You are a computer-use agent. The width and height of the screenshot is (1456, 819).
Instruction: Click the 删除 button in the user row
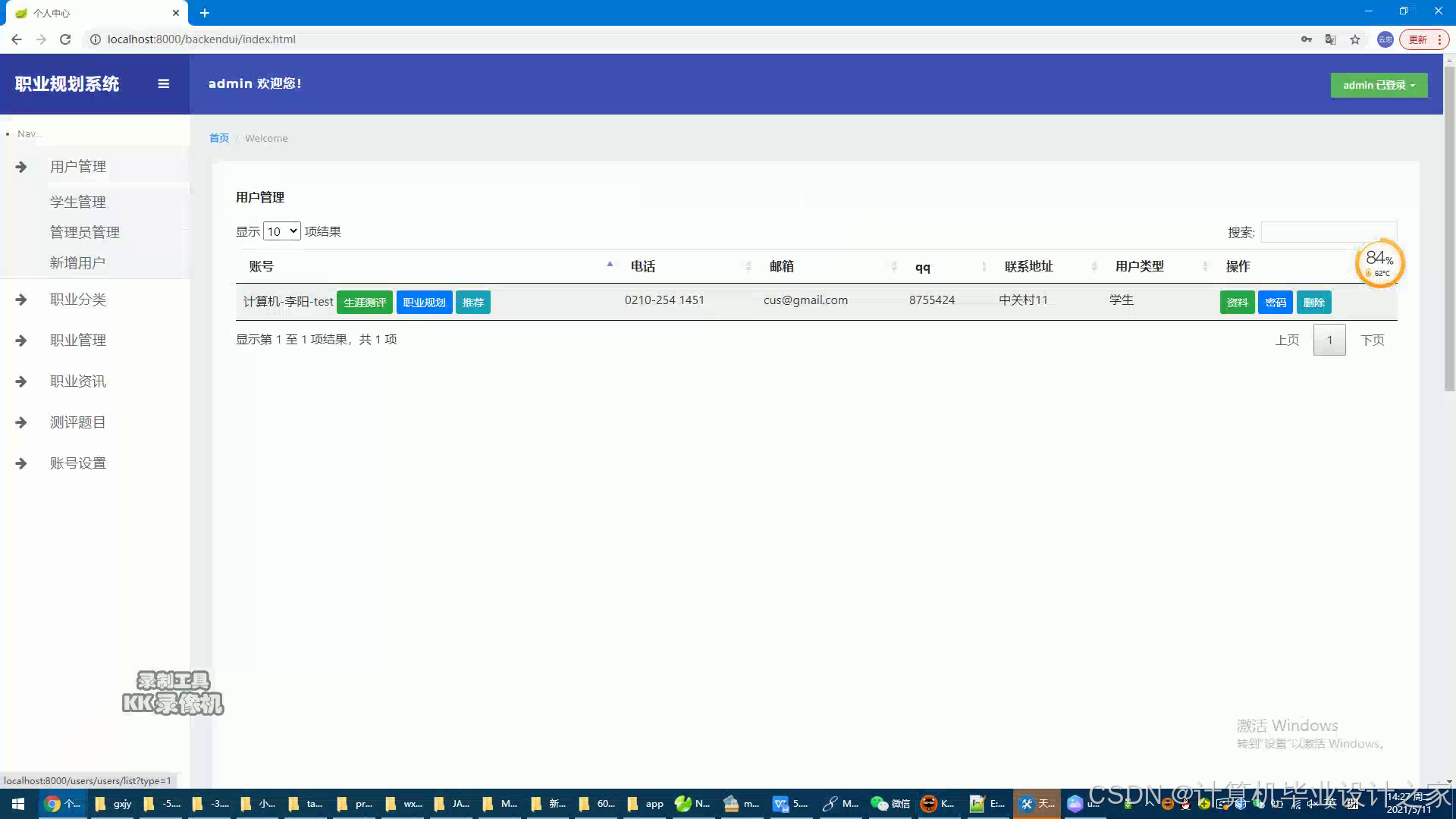pyautogui.click(x=1313, y=303)
